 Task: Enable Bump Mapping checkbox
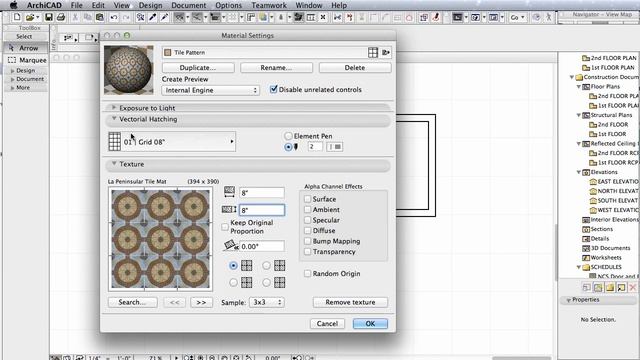[x=307, y=241]
